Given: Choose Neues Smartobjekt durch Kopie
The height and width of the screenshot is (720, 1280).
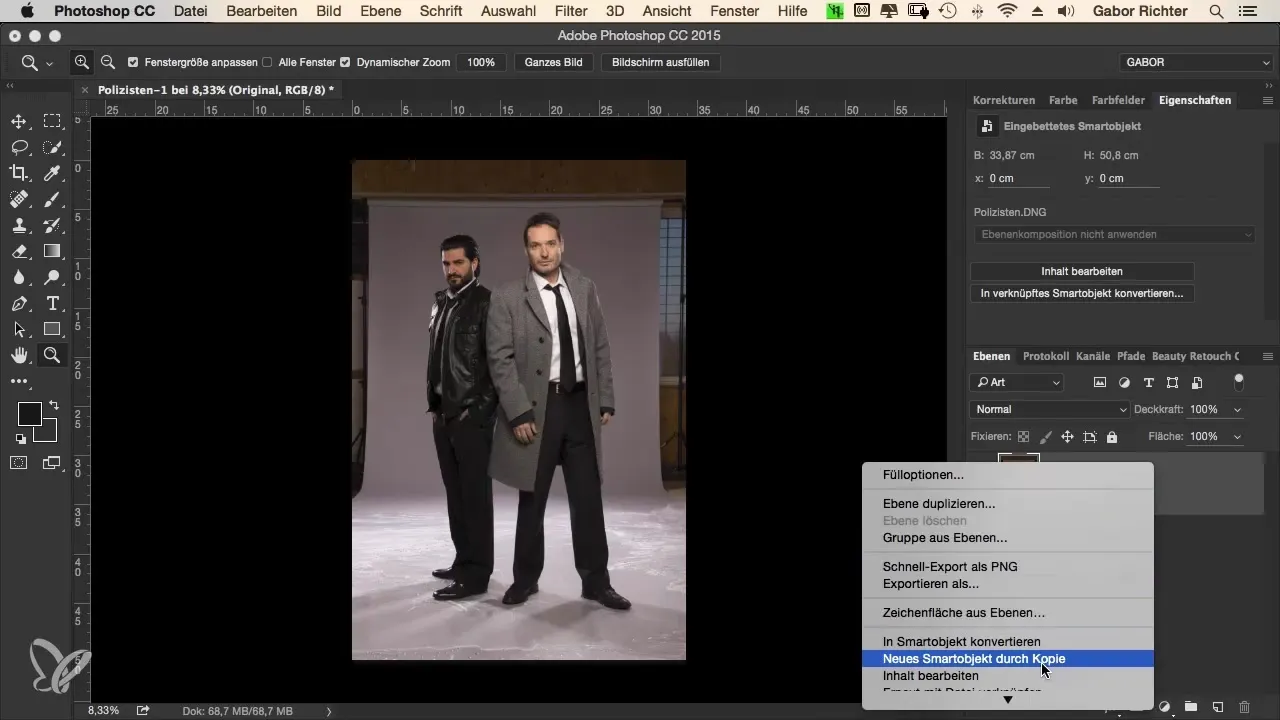Looking at the screenshot, I should pyautogui.click(x=1008, y=658).
